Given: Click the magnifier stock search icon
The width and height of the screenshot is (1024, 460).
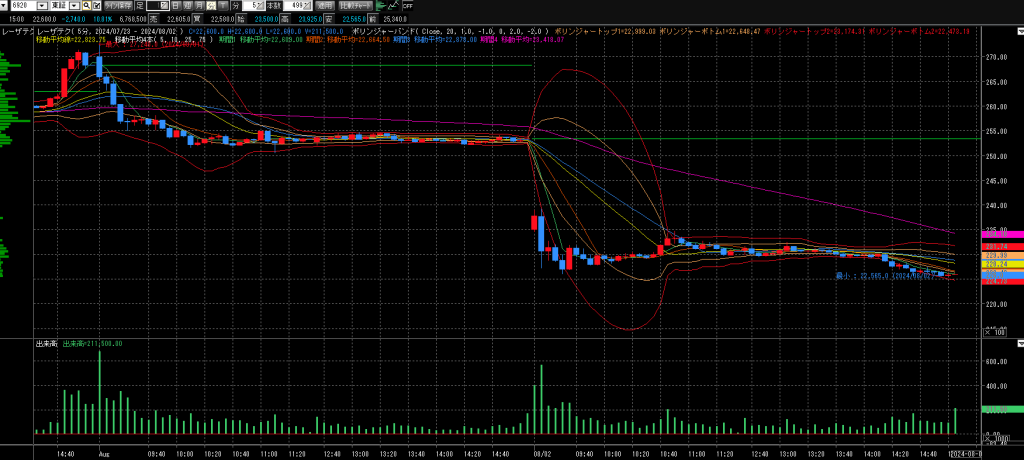Looking at the screenshot, I should (x=86, y=6).
